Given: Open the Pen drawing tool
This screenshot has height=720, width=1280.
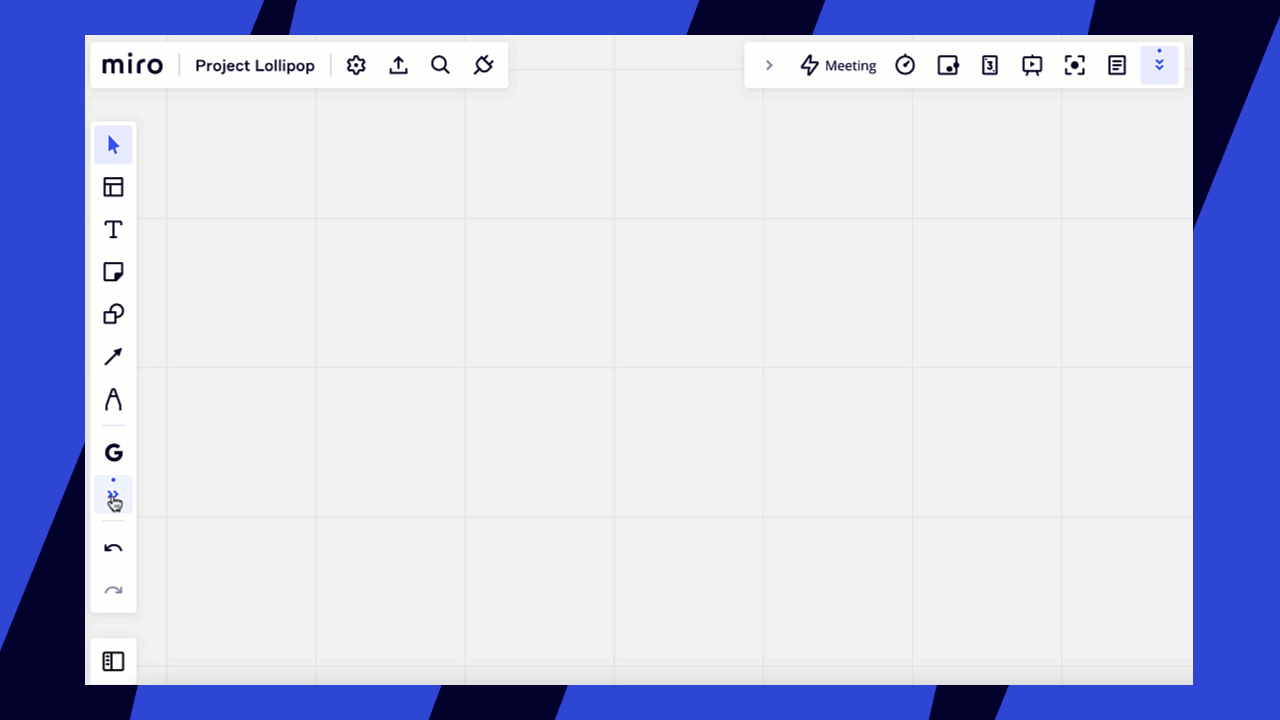Looking at the screenshot, I should [113, 399].
